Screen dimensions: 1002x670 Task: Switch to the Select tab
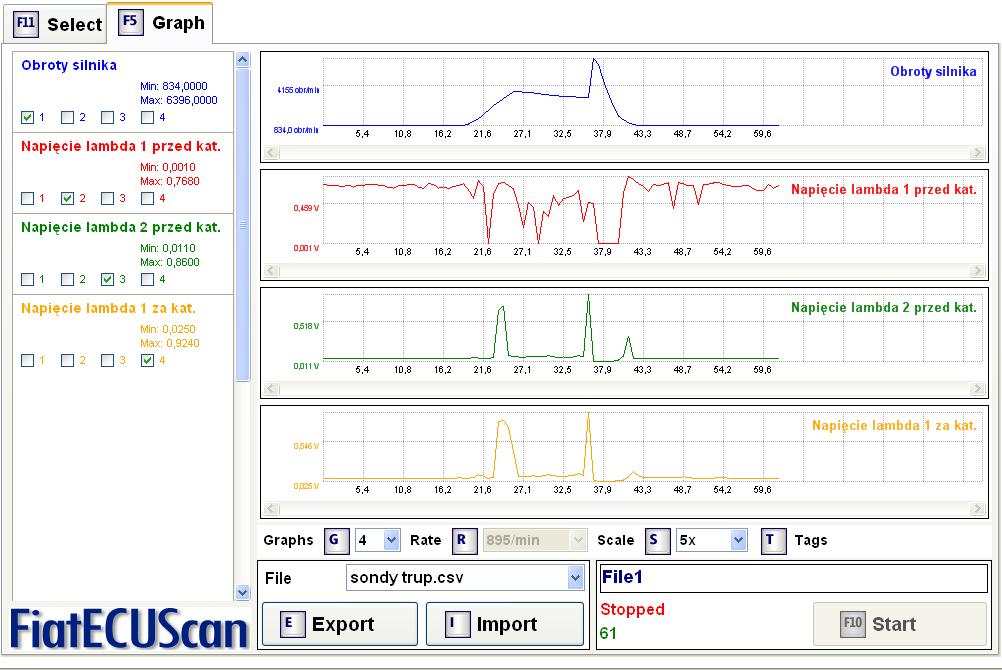(59, 24)
